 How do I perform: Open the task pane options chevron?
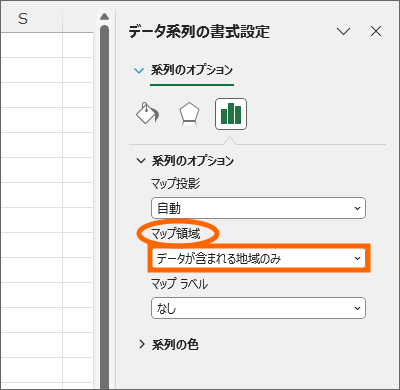(x=343, y=31)
